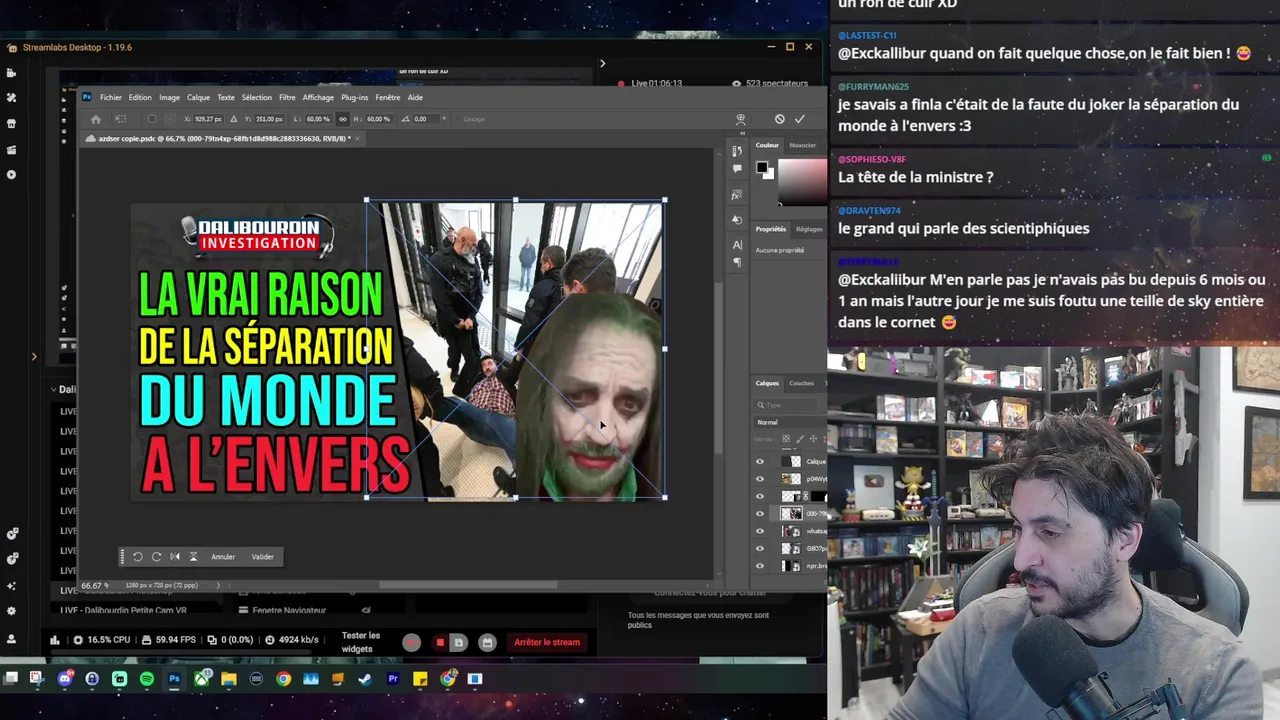Open the Comments panel icon in side strip
Viewport: 1280px width, 720px height.
[x=737, y=169]
